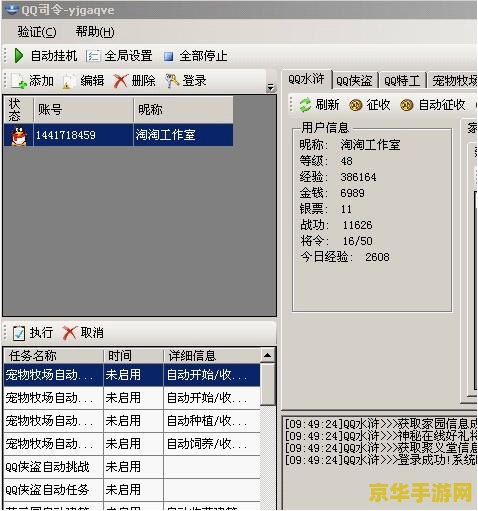Switch to the QQ水浒 tab
Viewport: 478px width, 511px height.
point(306,79)
